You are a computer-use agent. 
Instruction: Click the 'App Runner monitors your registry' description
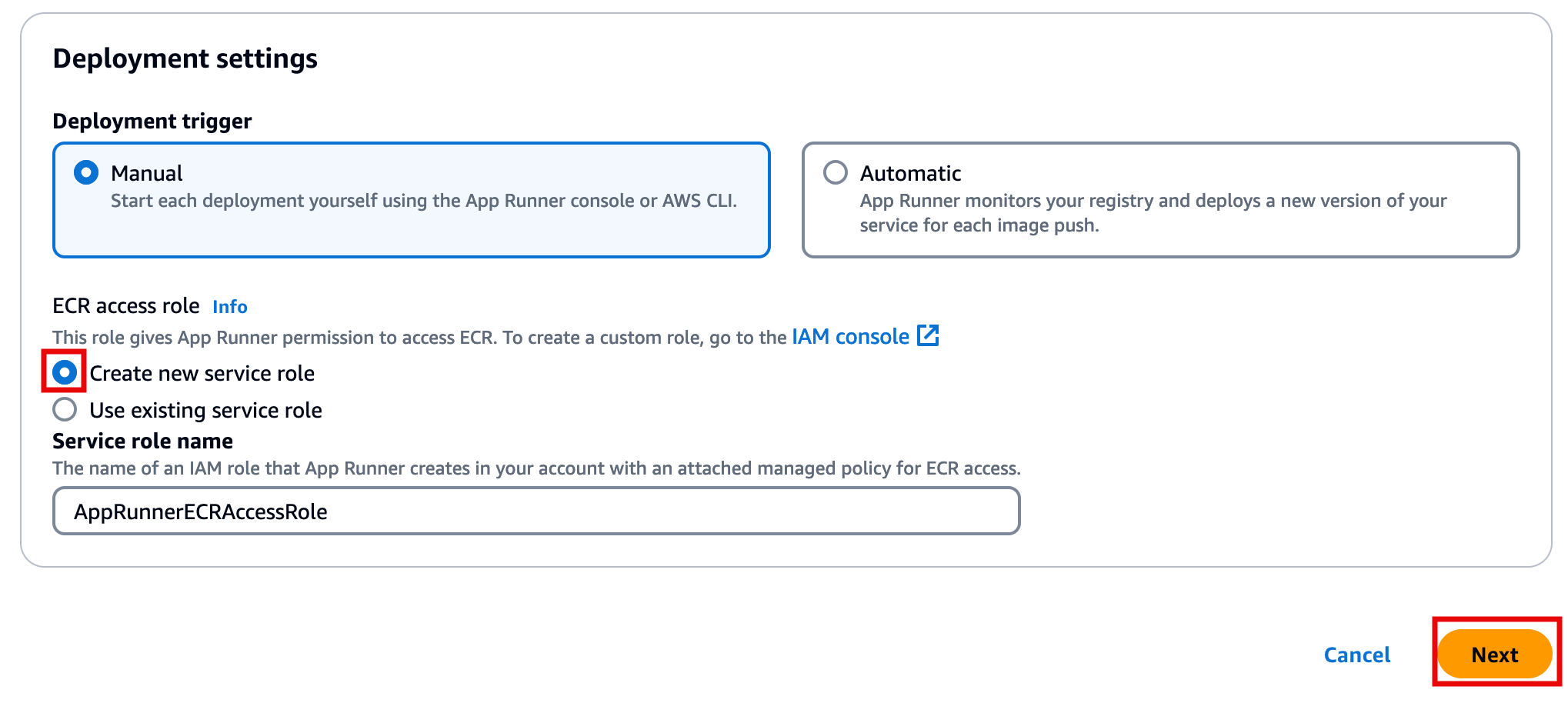pyautogui.click(x=1153, y=213)
